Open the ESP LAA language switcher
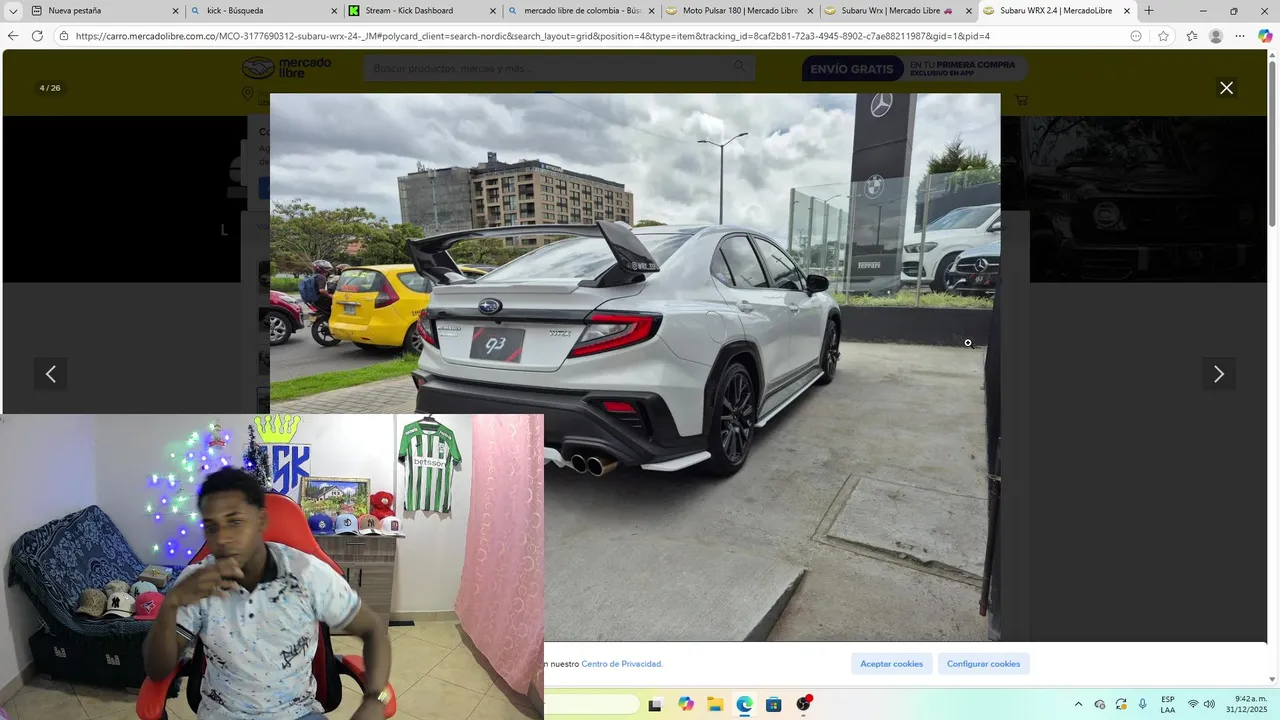This screenshot has width=1280, height=720. 1168,705
